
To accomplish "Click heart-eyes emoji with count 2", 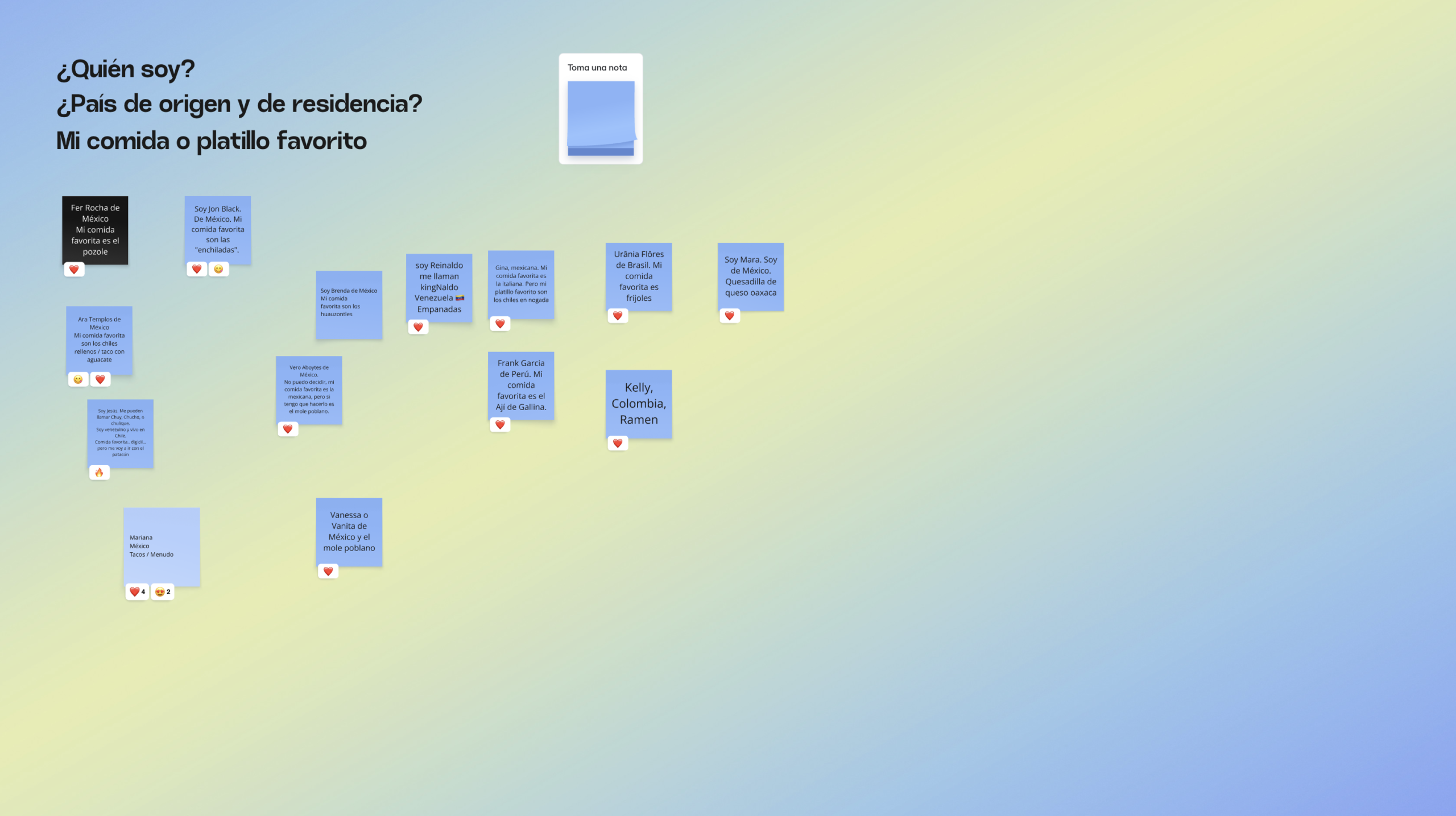I will point(163,592).
